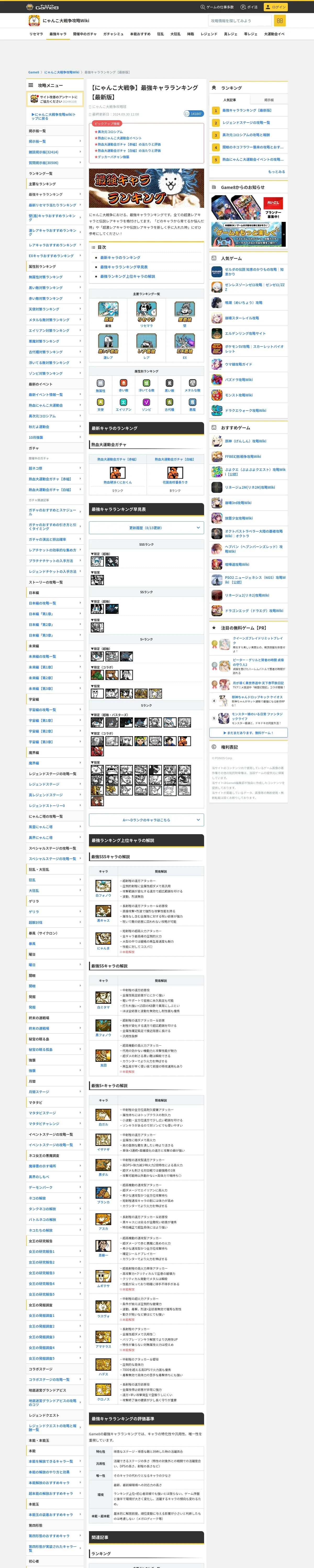
Task: Select the ガチャシミュ navigation tab
Action: (113, 34)
